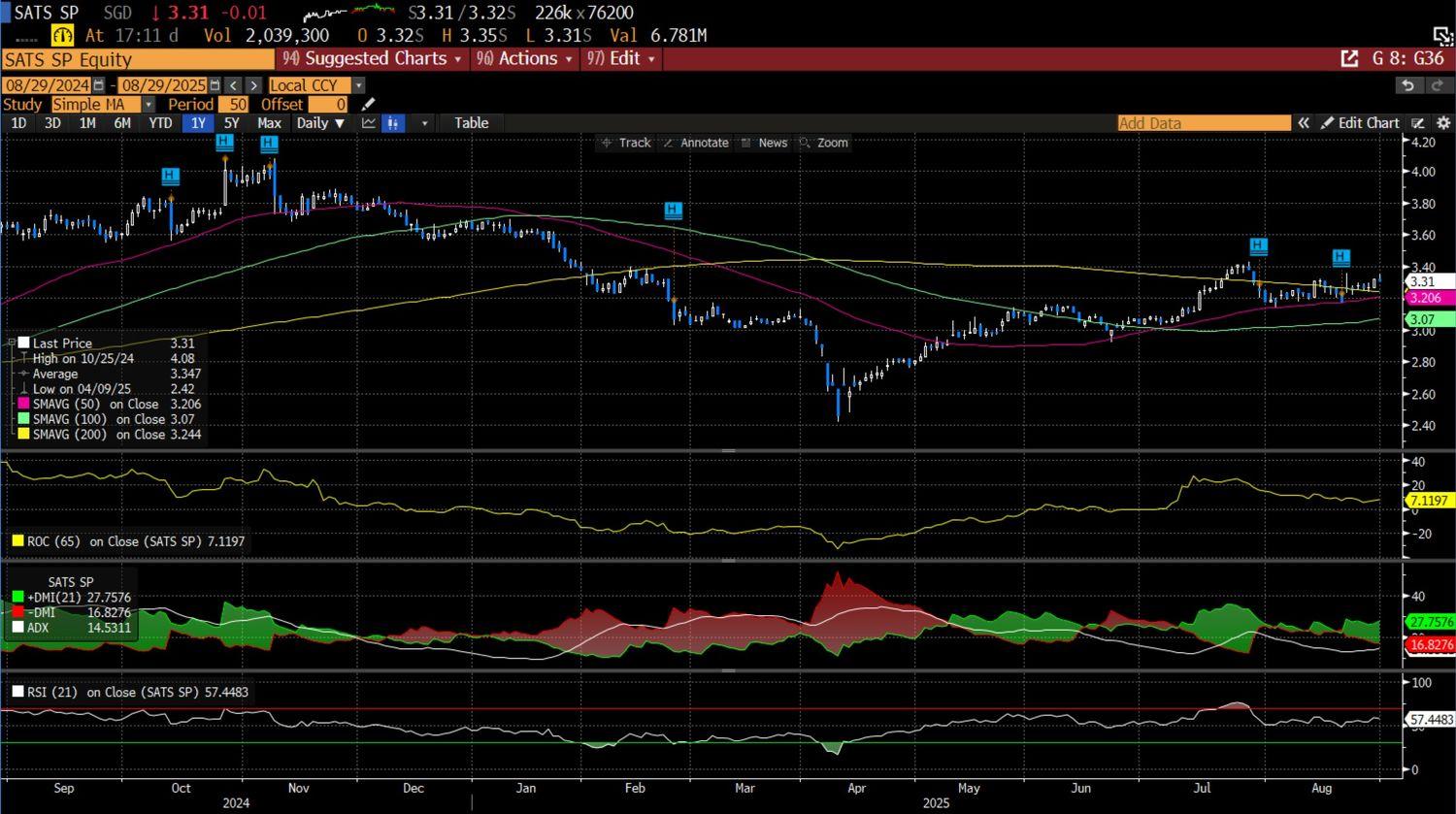Viewport: 1456px width, 814px height.
Task: Click the pencil icon beside Offset field
Action: (368, 104)
